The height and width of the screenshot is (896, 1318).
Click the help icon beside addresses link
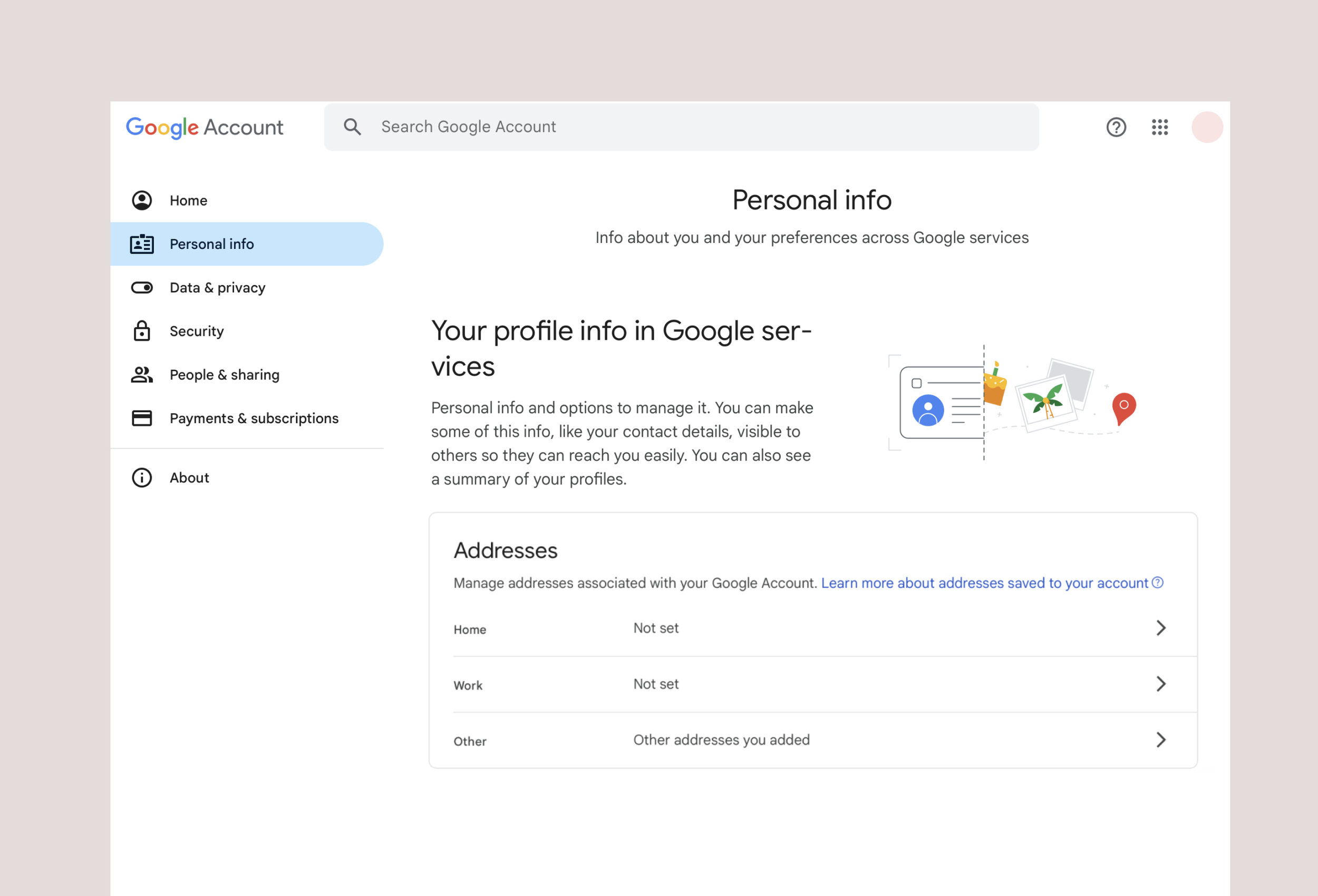(1158, 582)
